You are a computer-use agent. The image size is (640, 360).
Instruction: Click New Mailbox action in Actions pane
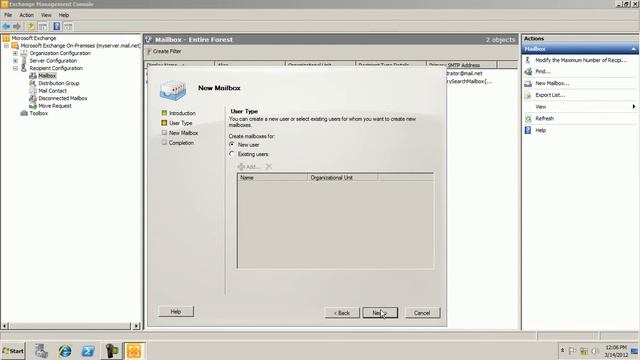(552, 83)
